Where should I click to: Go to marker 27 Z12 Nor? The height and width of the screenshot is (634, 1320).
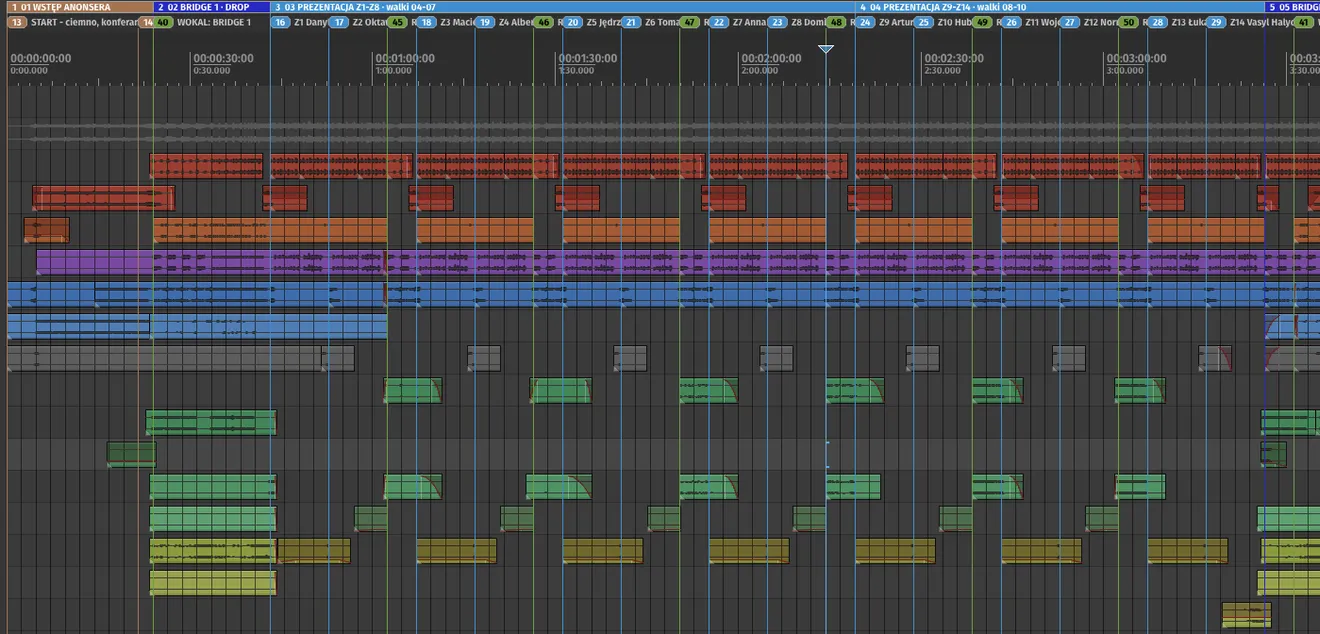click(x=1070, y=22)
